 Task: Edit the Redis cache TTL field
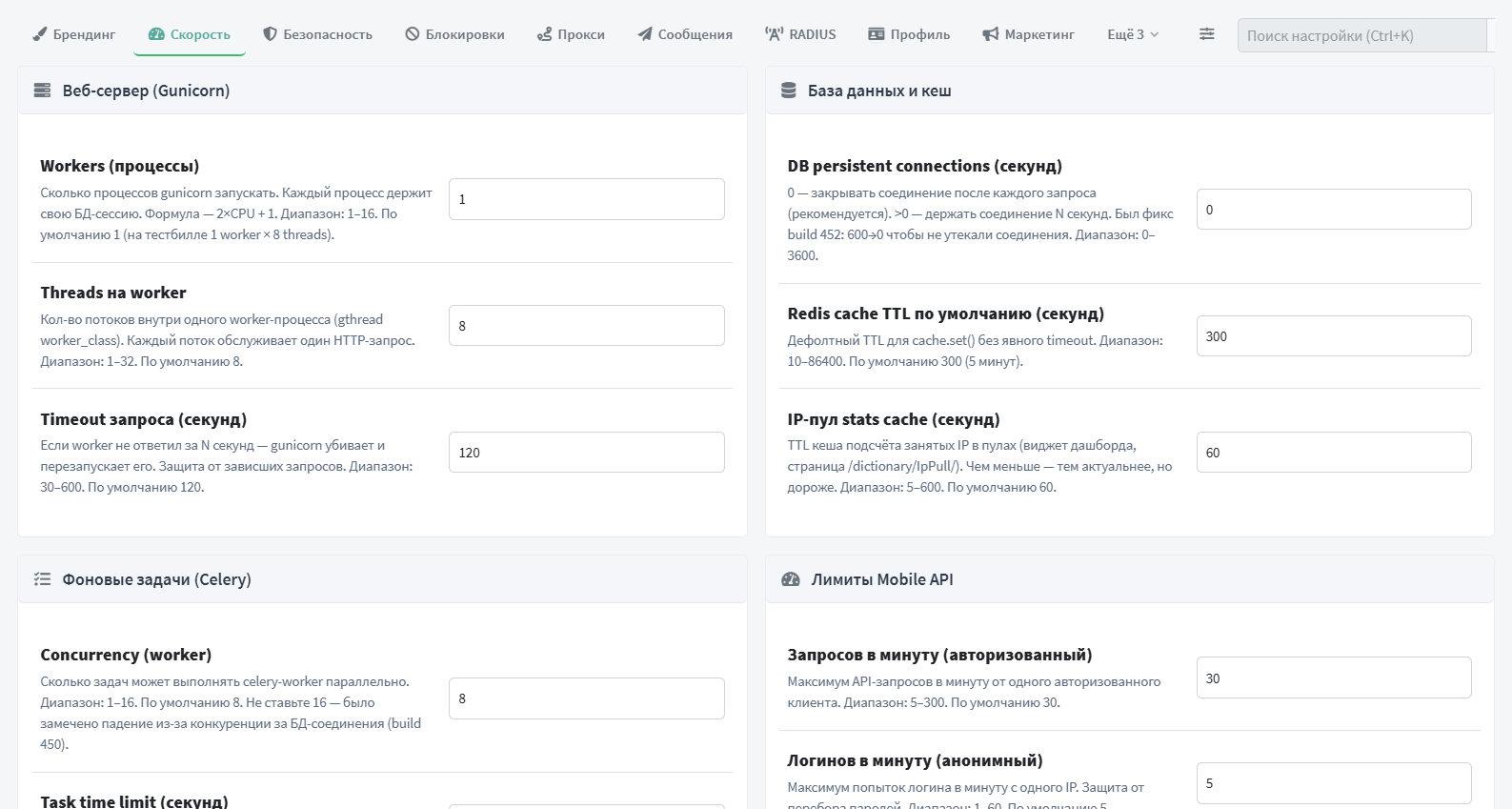click(1334, 336)
